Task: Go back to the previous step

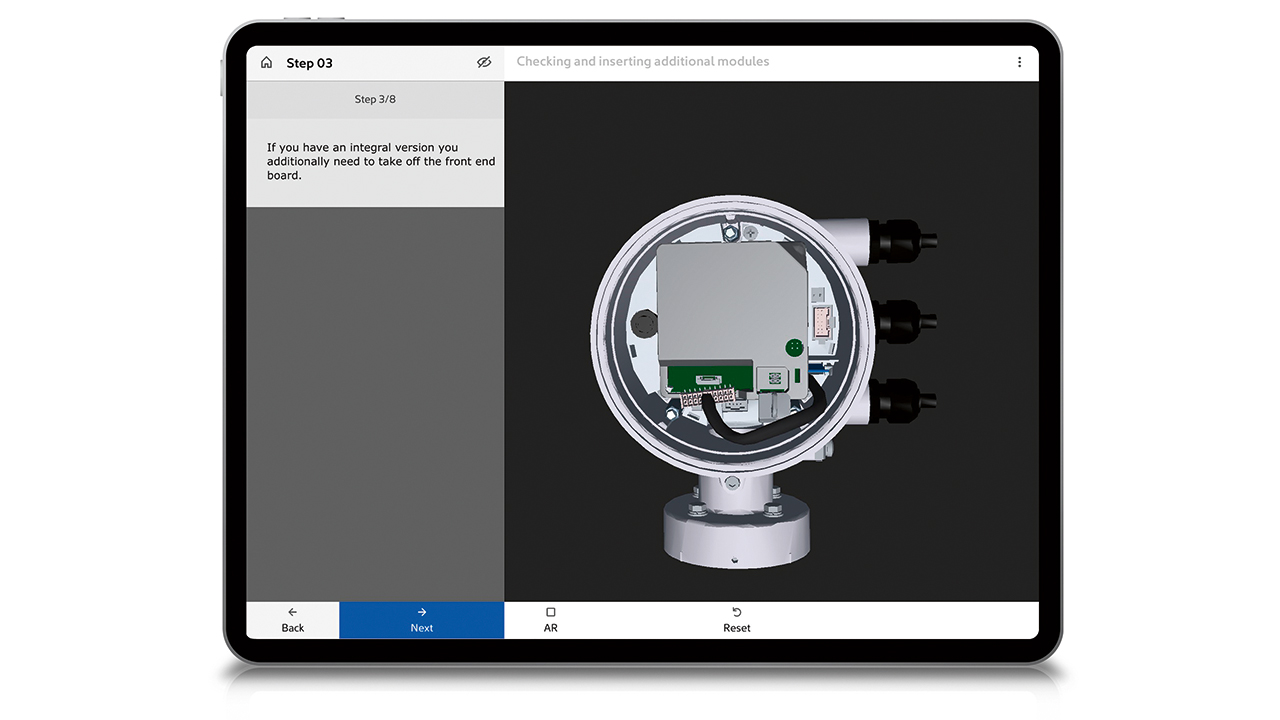Action: 293,620
